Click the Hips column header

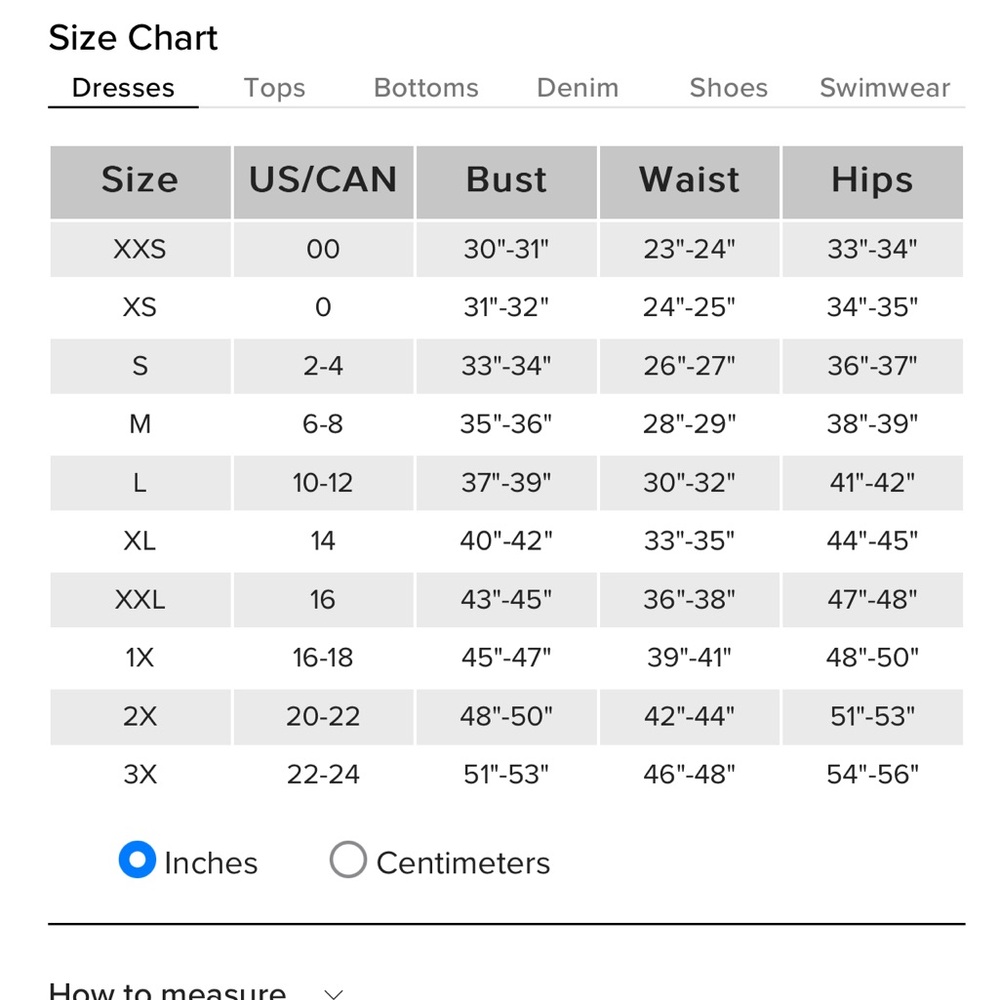pyautogui.click(x=872, y=182)
